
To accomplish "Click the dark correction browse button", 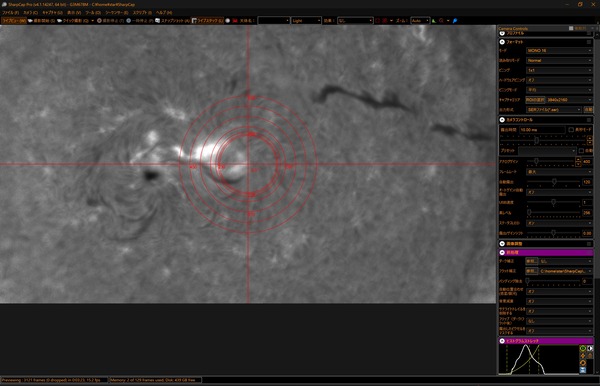I will [x=532, y=261].
